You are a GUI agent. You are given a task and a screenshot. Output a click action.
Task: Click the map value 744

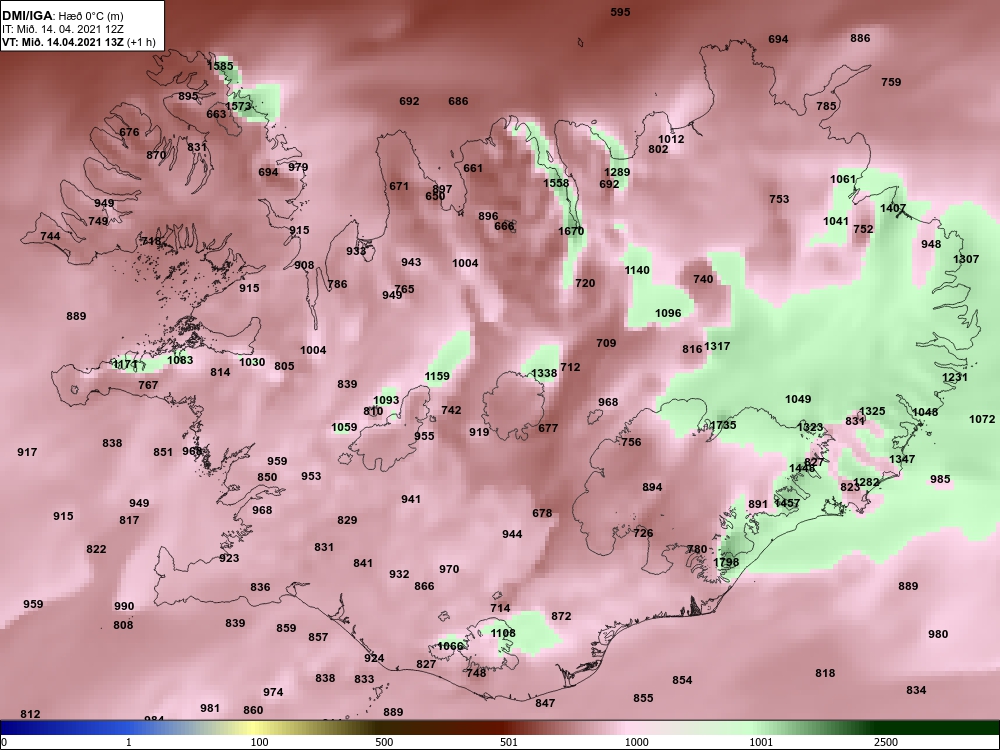50,236
